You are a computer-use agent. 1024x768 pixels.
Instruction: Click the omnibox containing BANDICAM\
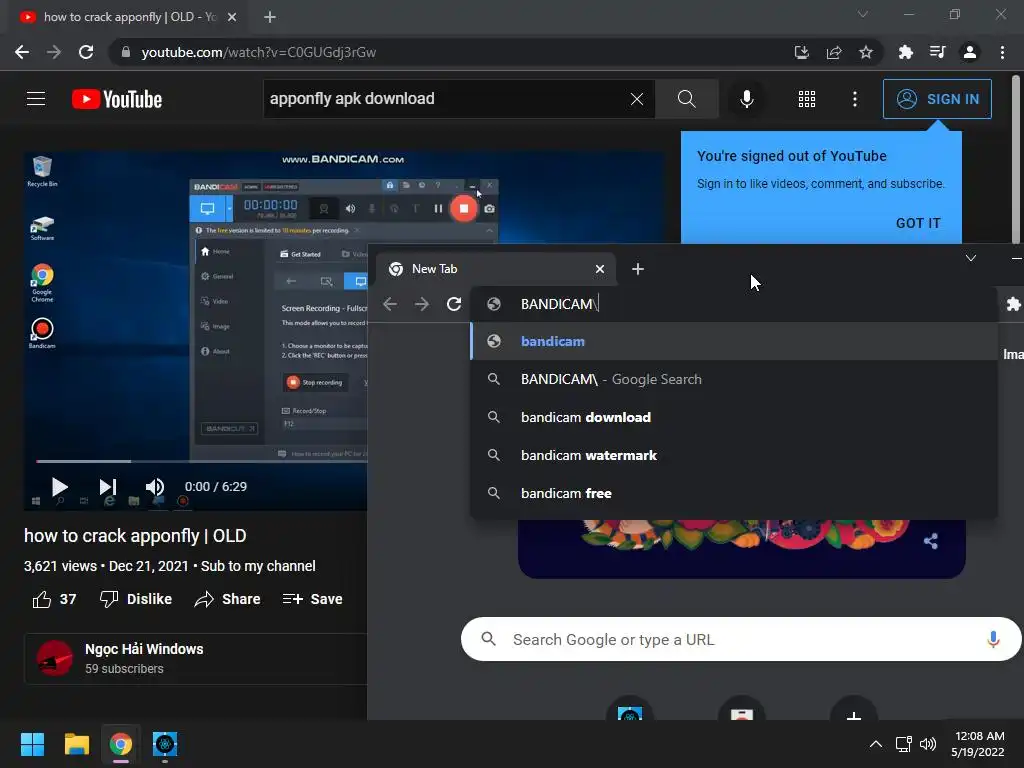(x=733, y=304)
